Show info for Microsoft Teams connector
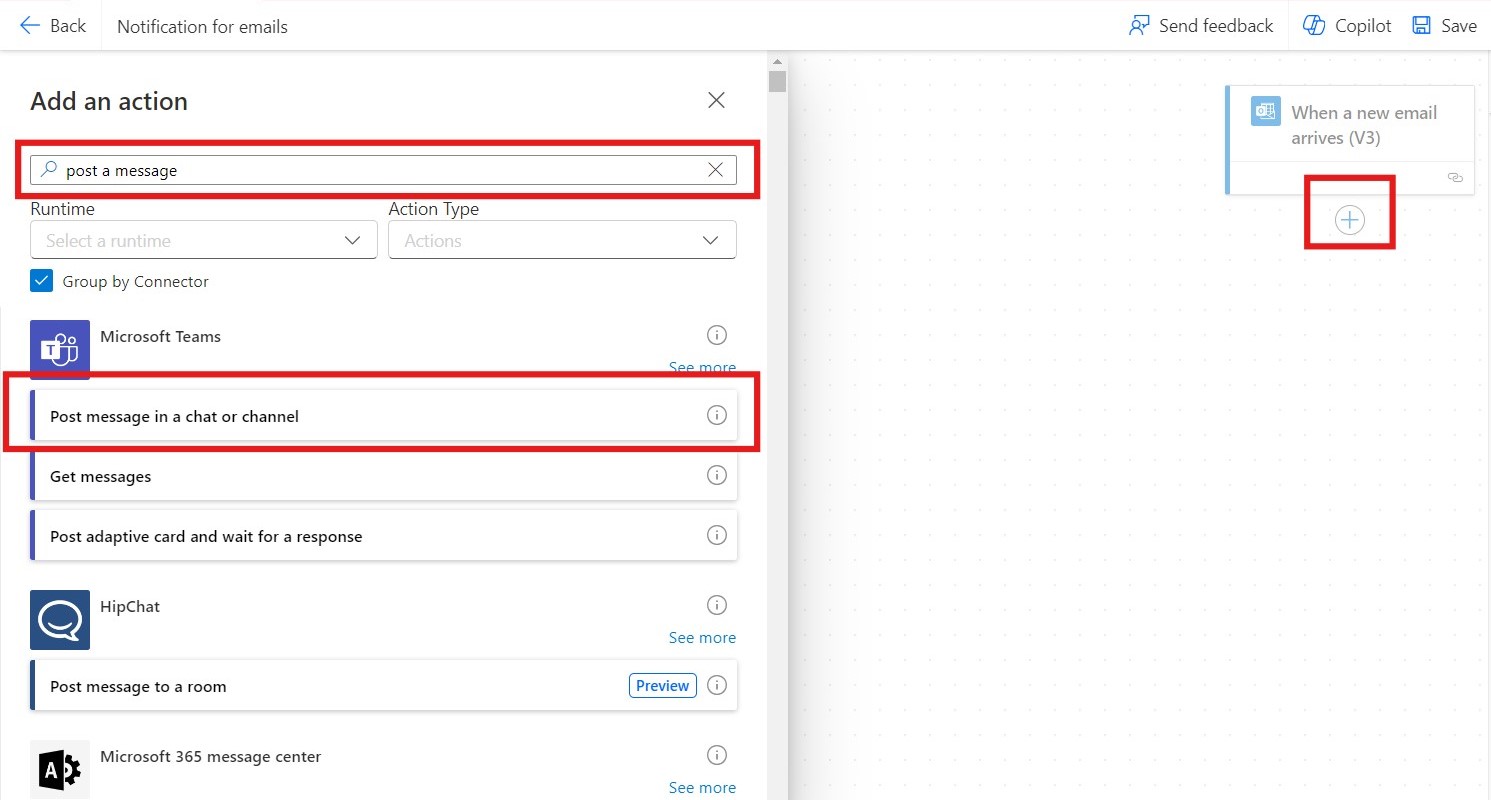Screen dimensions: 1491x800 point(717,335)
